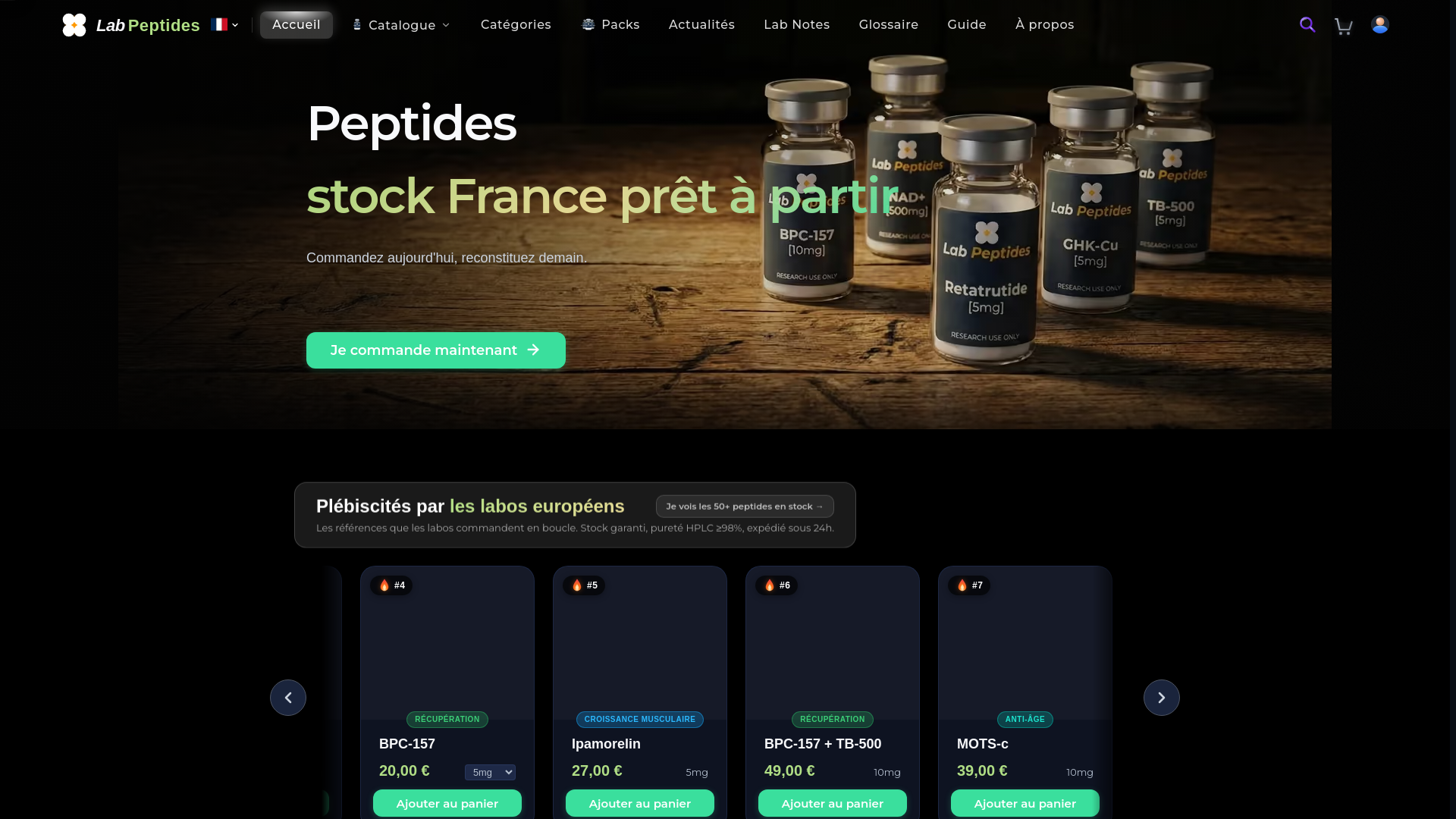Click the Lab Peptides flower logo
Screen dimensions: 1456x819
[x=74, y=25]
